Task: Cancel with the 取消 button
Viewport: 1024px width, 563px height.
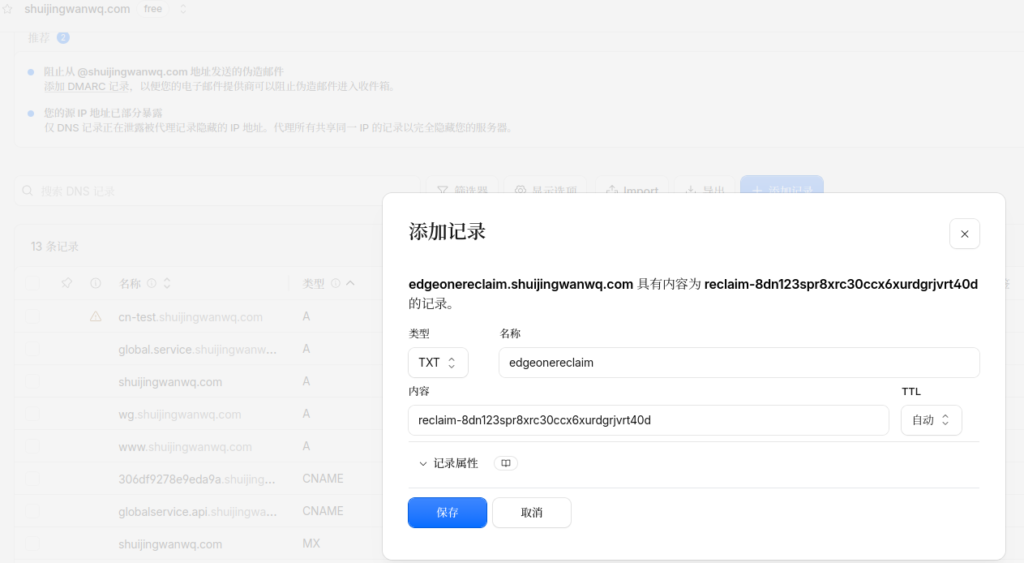Action: [x=532, y=513]
